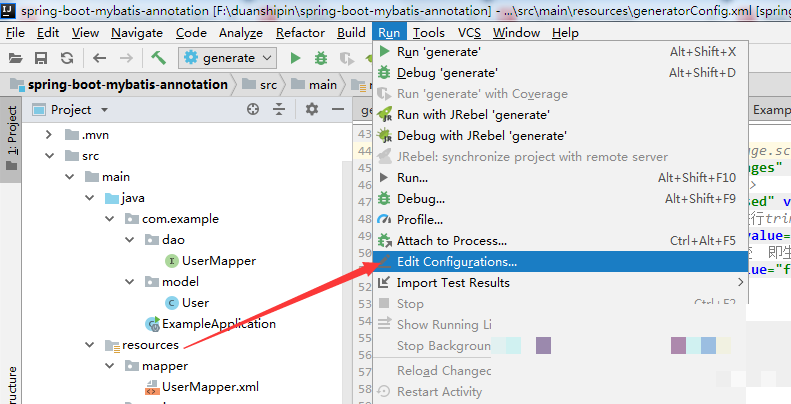
Task: Choose Attach to Process...
Action: (560, 241)
